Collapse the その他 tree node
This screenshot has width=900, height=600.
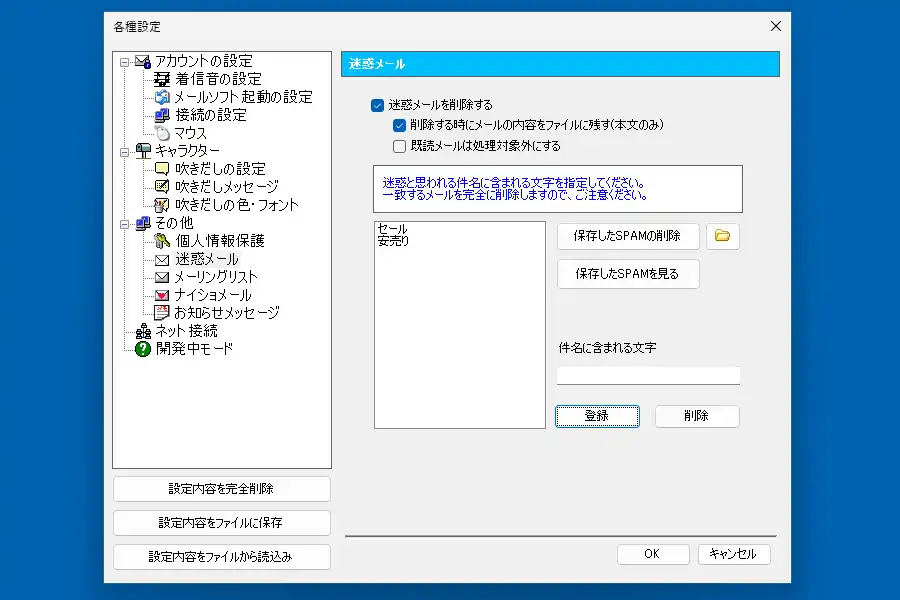pyautogui.click(x=125, y=224)
